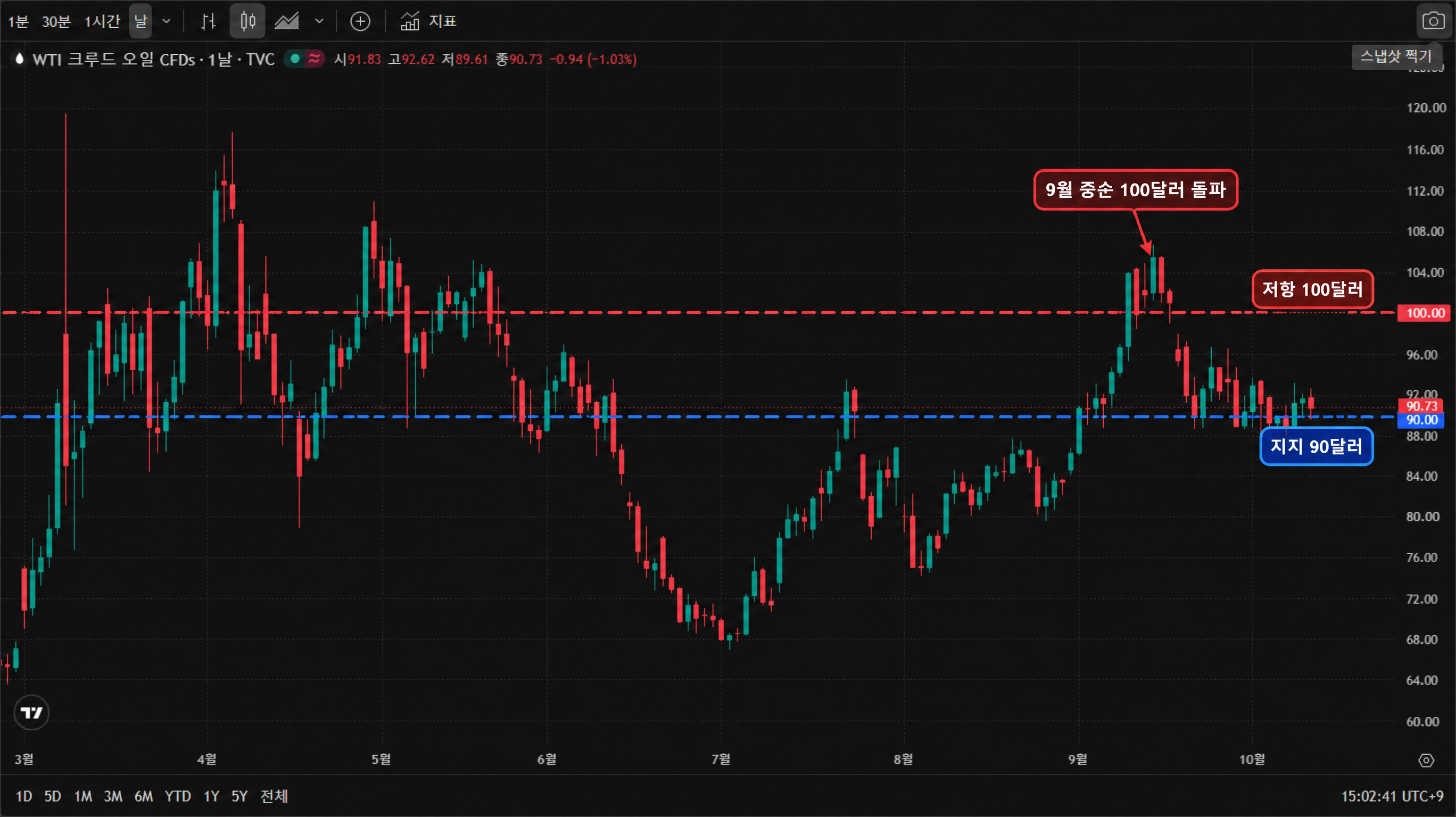The height and width of the screenshot is (817, 1456).
Task: Open the indicators icon next to 지표
Action: pyautogui.click(x=410, y=21)
